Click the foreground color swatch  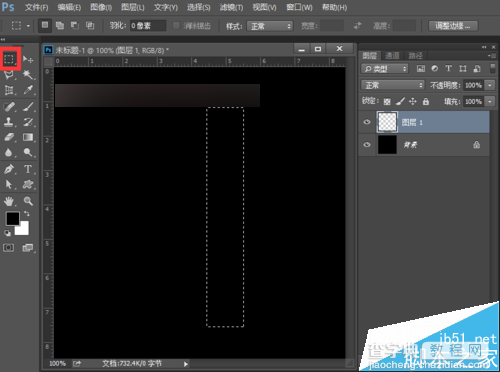[12, 218]
